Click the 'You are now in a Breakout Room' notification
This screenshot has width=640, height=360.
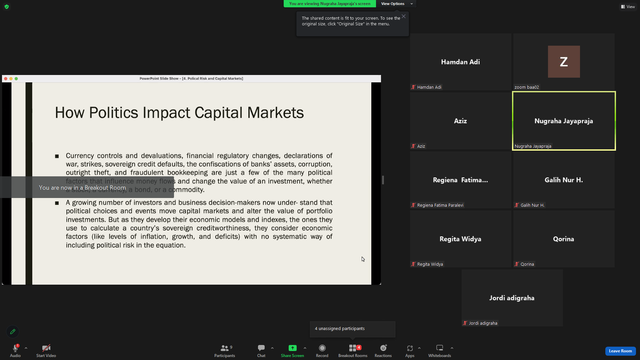coord(87,187)
